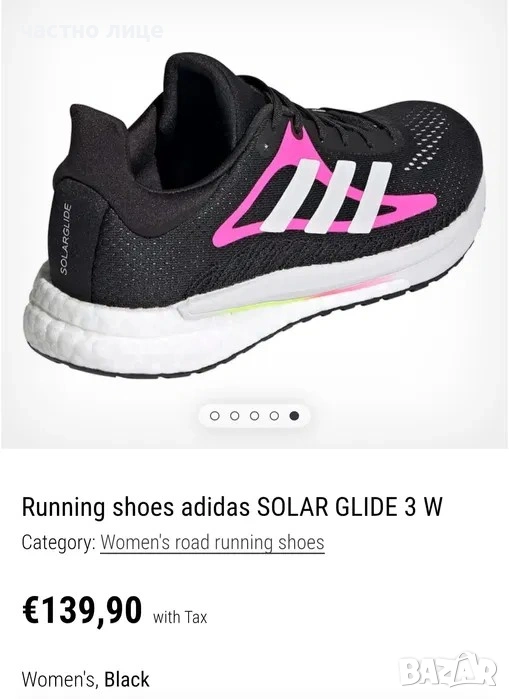Screen dimensions: 509x699
Task: Click the 'Black' color label
Action: (x=127, y=680)
